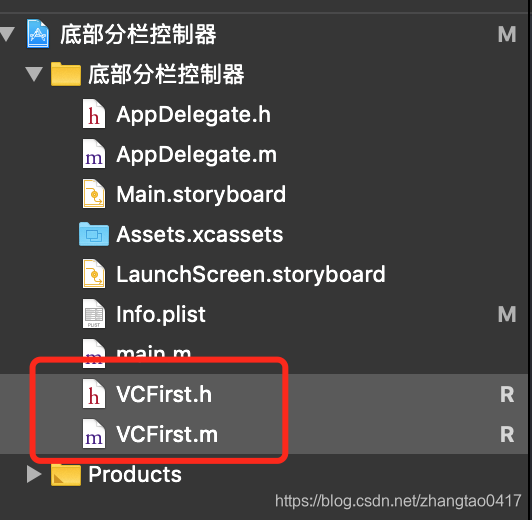Click the VCFirst.h header file icon
Image resolution: width=532 pixels, height=520 pixels.
[x=94, y=394]
